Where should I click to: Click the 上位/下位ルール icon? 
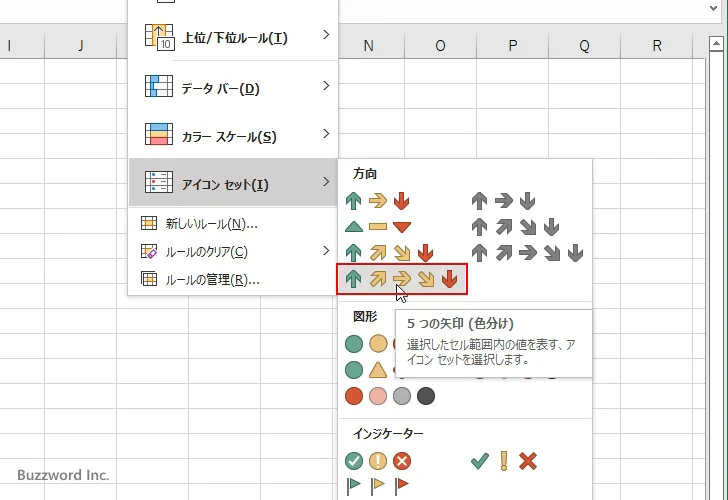pos(159,36)
